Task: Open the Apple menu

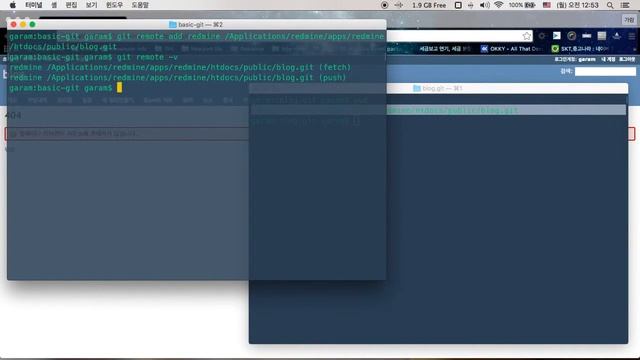Action: (x=12, y=5)
